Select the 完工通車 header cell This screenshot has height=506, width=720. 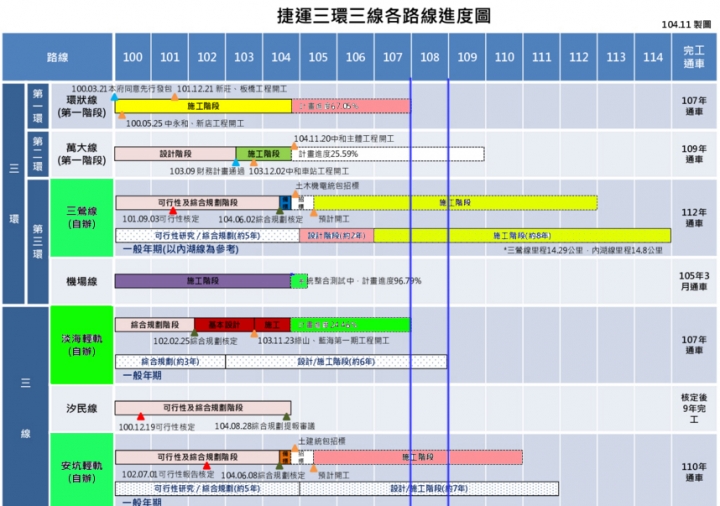(x=694, y=57)
